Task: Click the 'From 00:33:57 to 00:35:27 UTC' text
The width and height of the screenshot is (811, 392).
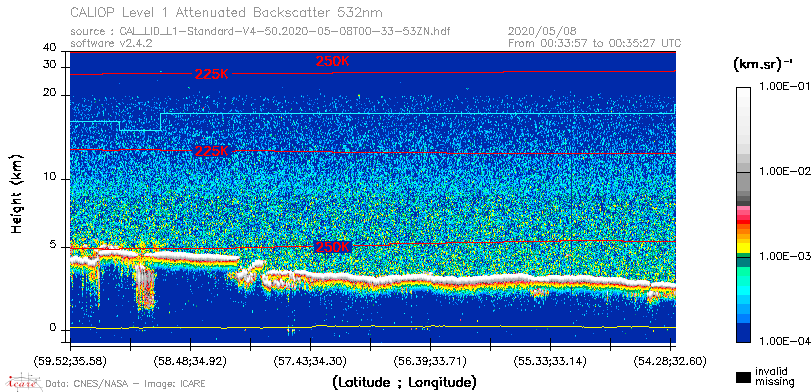Action: [595, 43]
